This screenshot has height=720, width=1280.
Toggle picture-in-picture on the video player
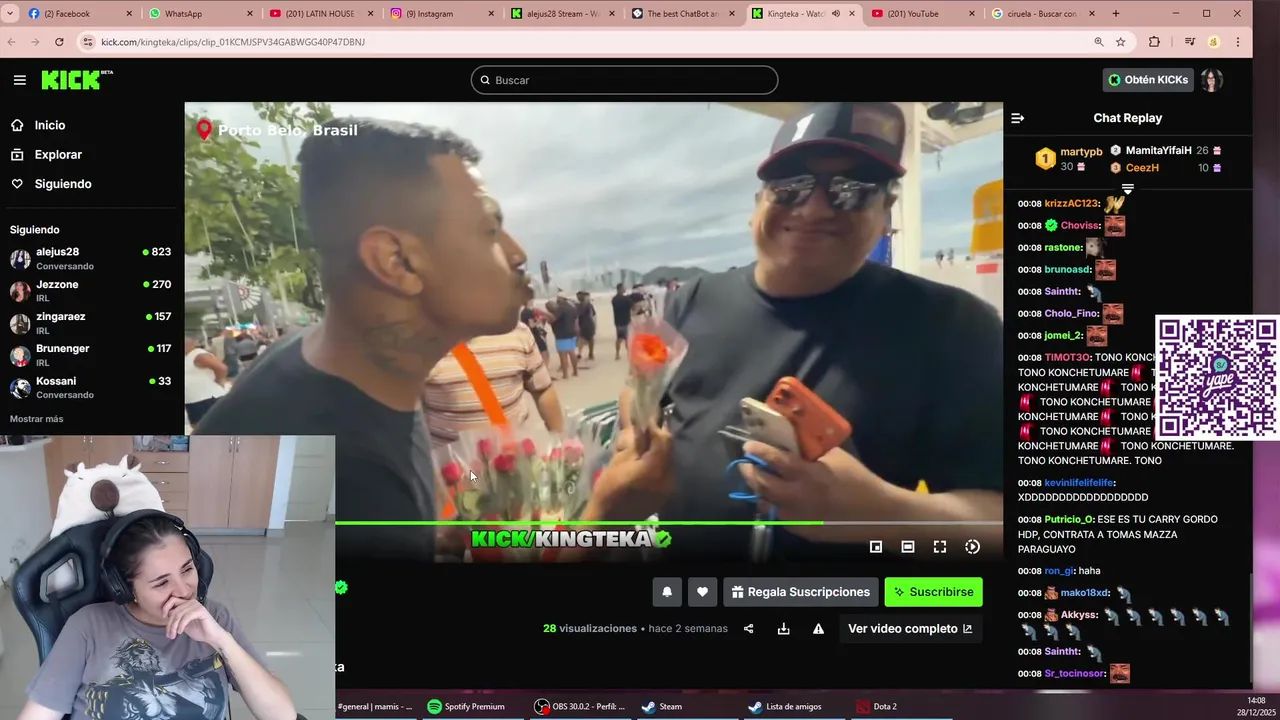pyautogui.click(x=876, y=547)
